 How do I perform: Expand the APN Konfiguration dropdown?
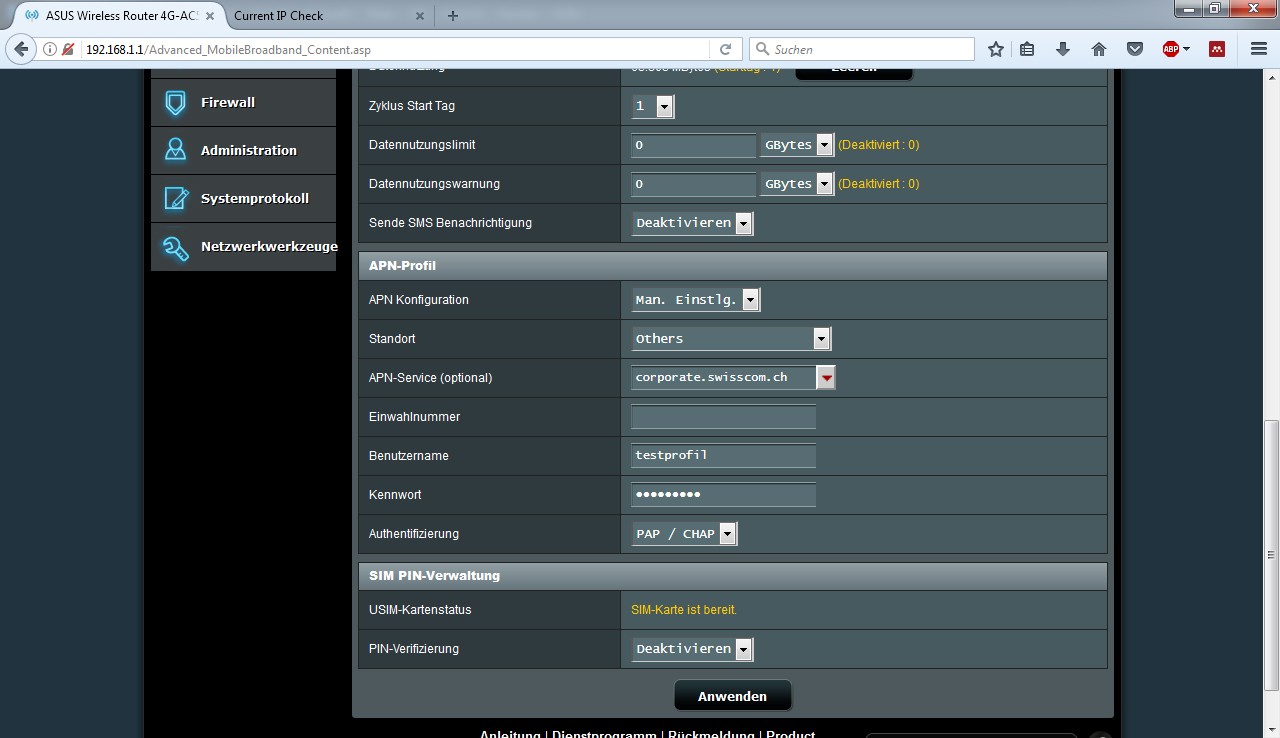tap(696, 300)
